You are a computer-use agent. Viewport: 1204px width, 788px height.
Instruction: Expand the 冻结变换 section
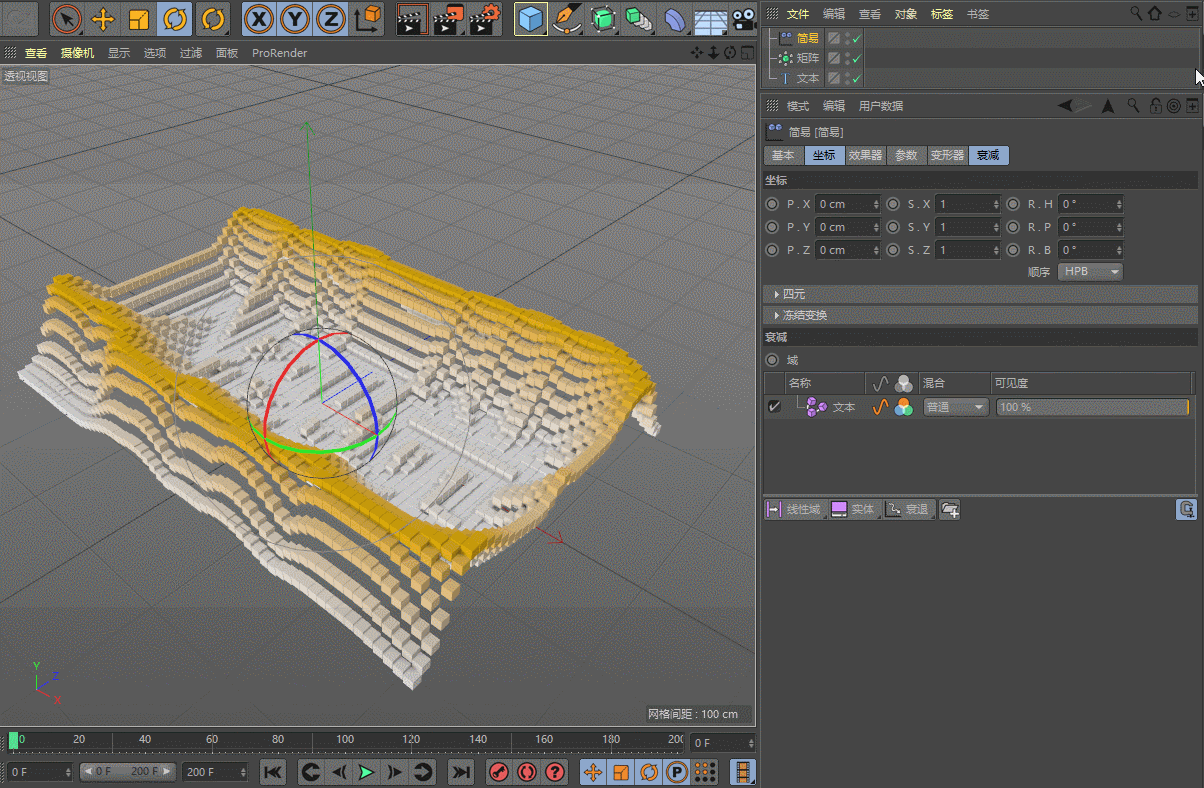click(980, 315)
